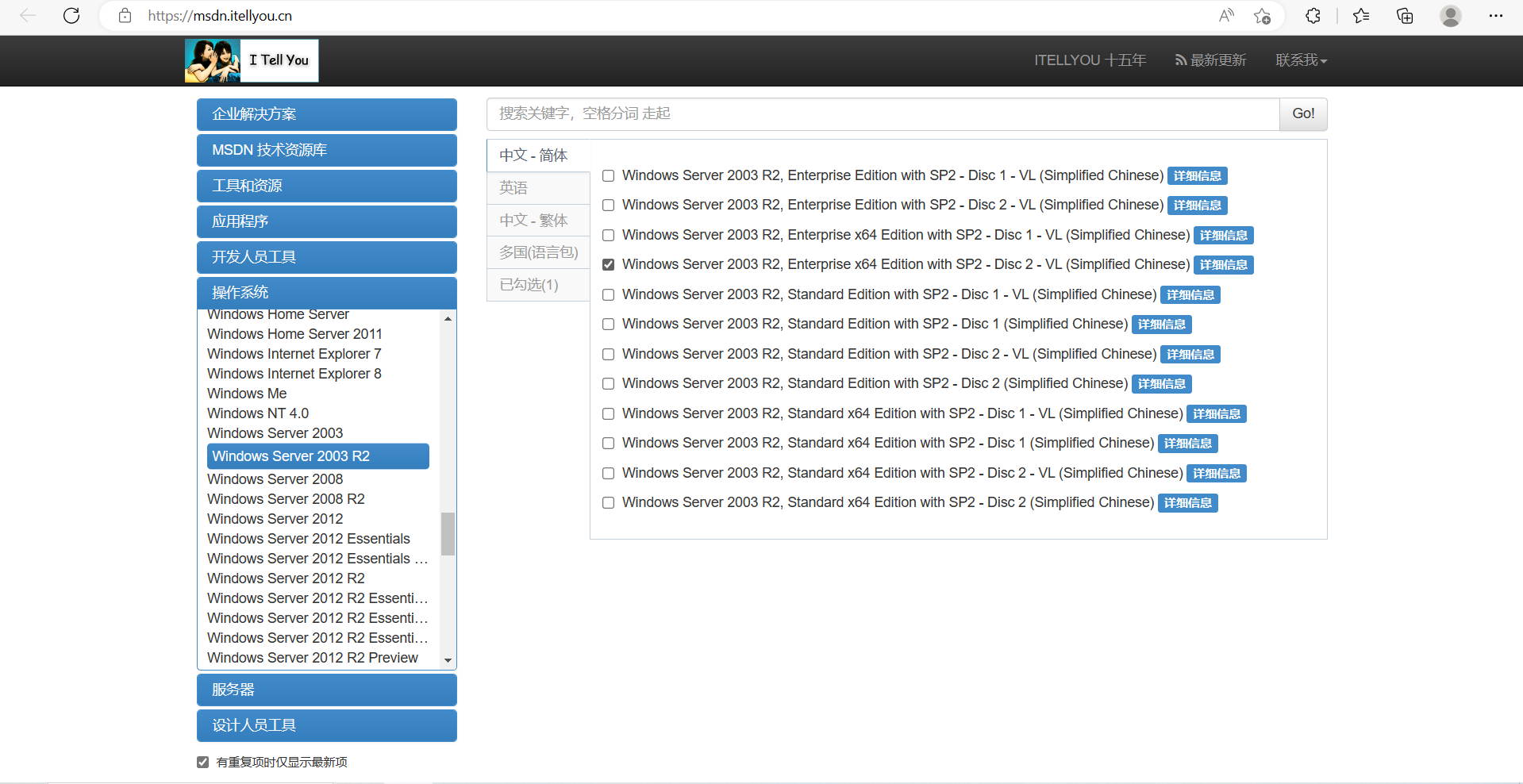Image resolution: width=1523 pixels, height=784 pixels.
Task: Show 详细信息 for Standard x64 Disc 2 VL
Action: [x=1217, y=474]
